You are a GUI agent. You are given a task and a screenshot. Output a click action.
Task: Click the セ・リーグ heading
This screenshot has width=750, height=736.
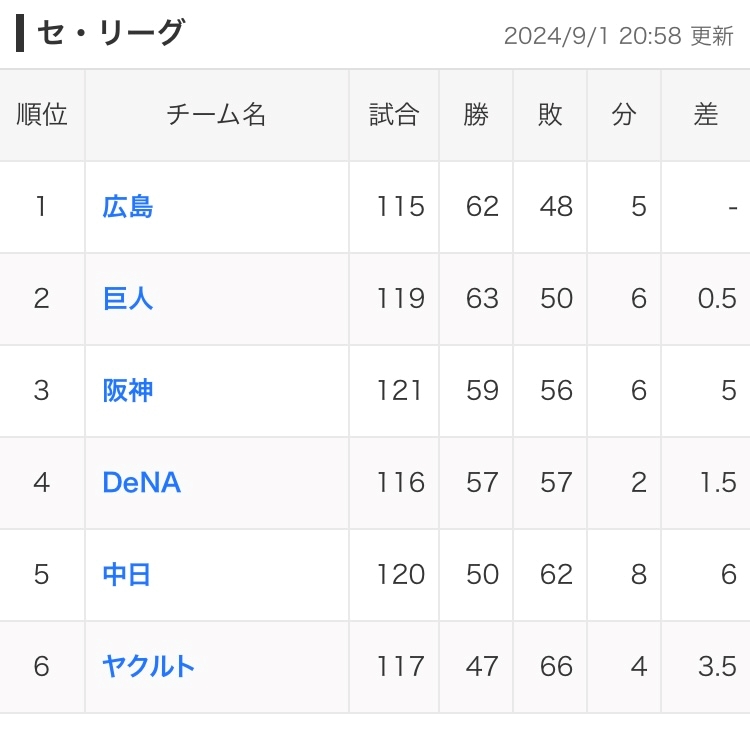110,34
